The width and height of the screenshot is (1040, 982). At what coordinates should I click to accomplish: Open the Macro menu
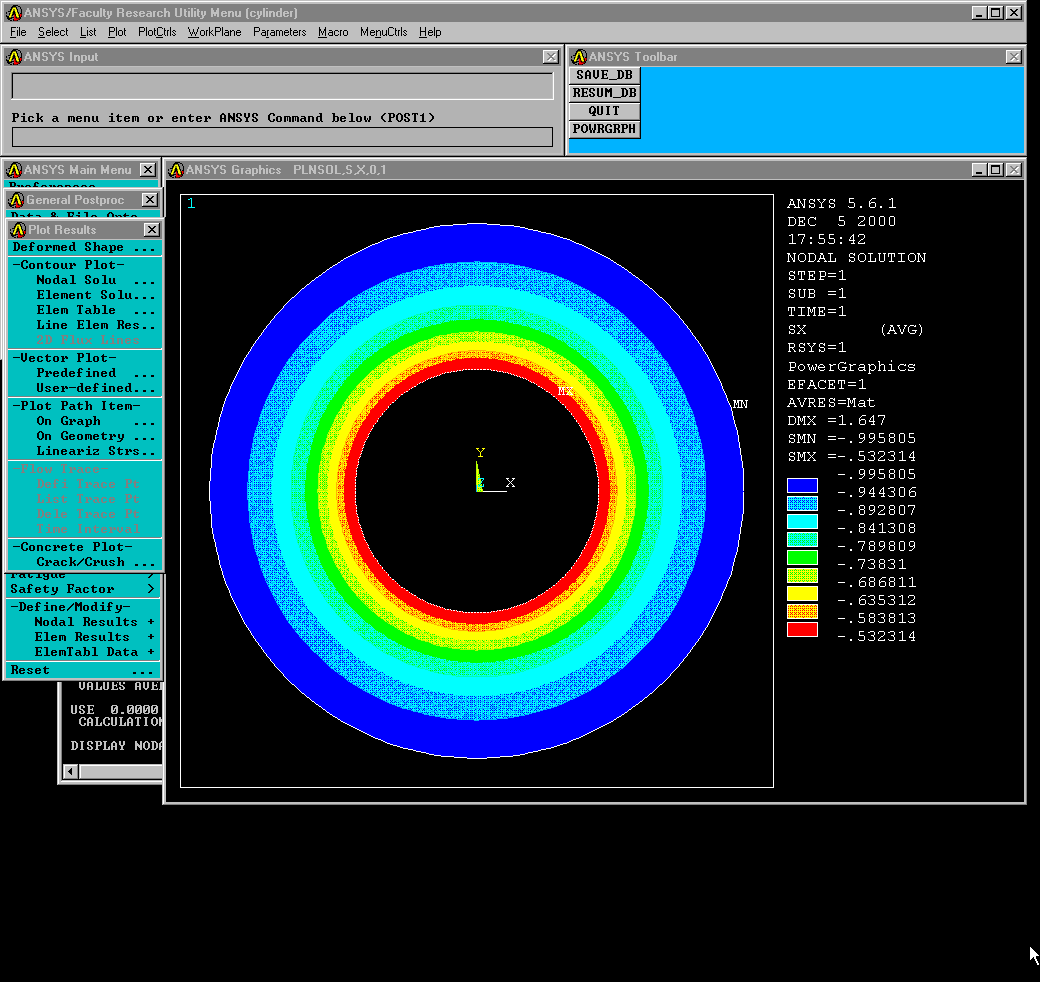pyautogui.click(x=333, y=32)
